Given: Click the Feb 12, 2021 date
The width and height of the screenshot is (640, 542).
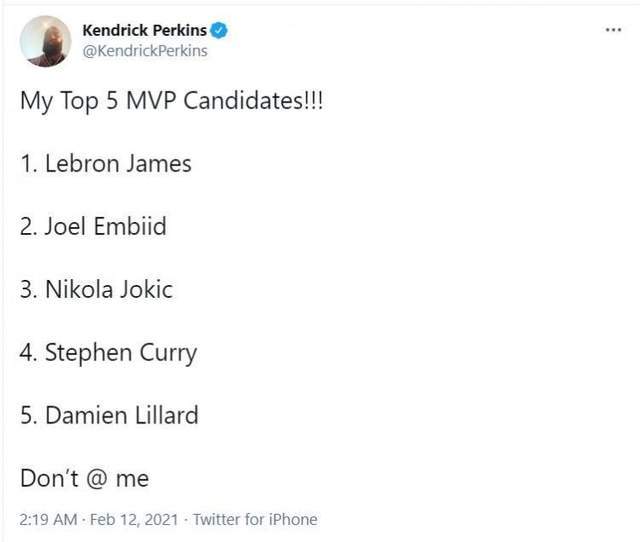Looking at the screenshot, I should pos(134,520).
